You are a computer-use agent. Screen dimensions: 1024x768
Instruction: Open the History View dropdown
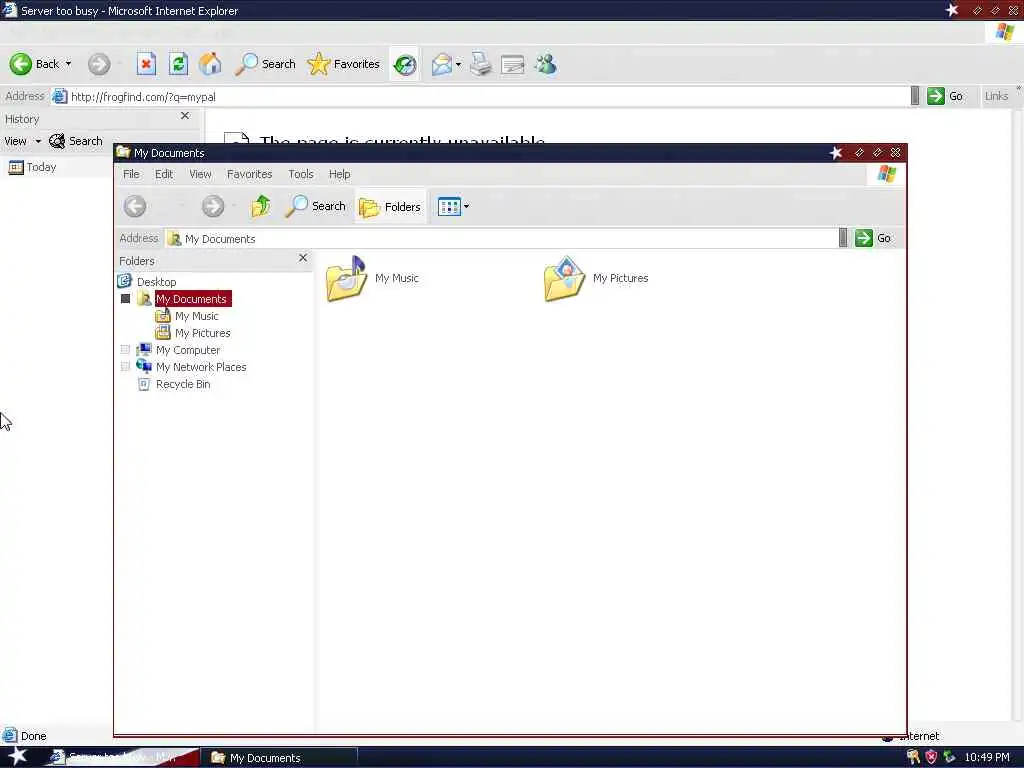point(22,141)
